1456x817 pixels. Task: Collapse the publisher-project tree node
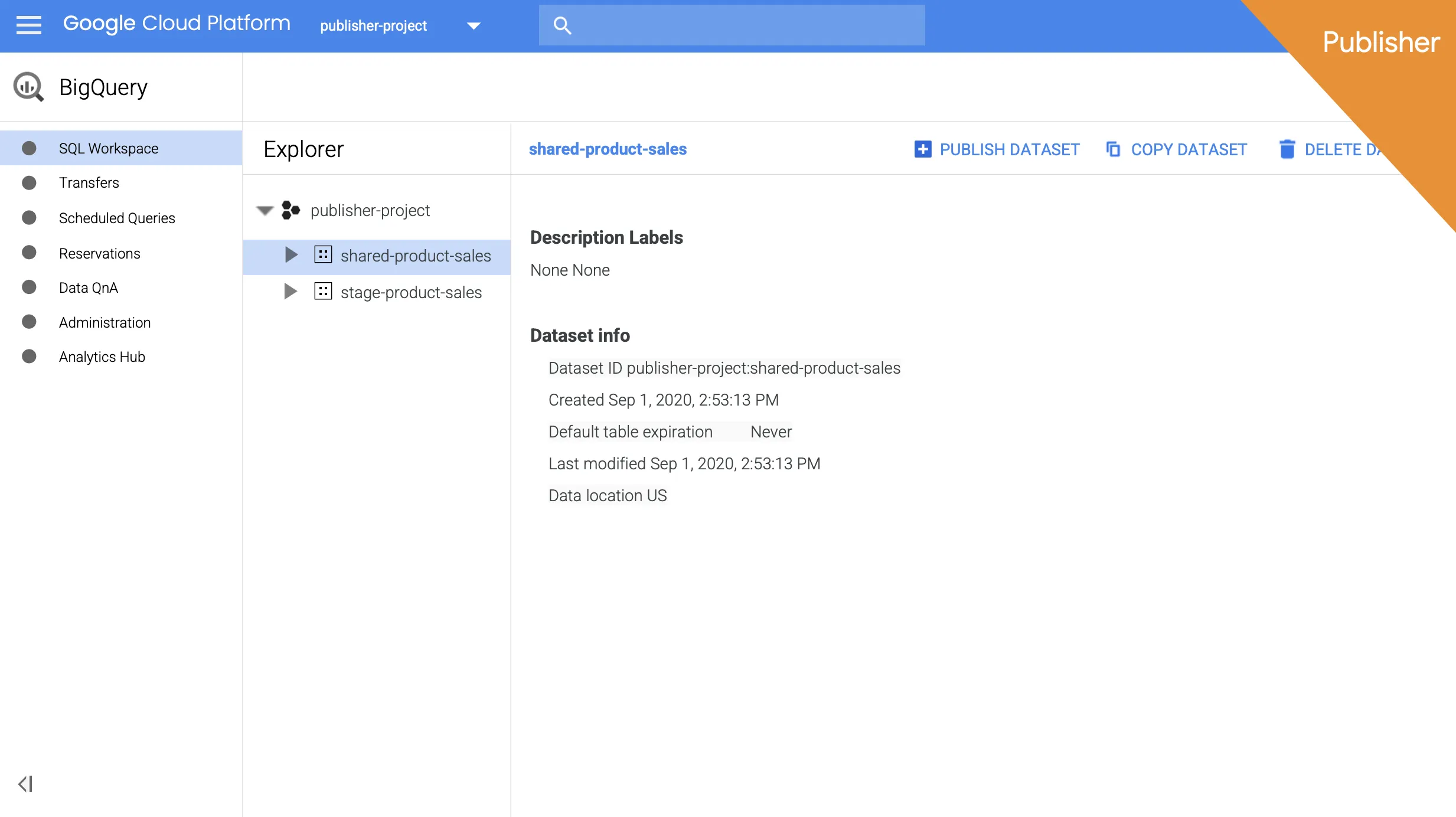[x=264, y=210]
